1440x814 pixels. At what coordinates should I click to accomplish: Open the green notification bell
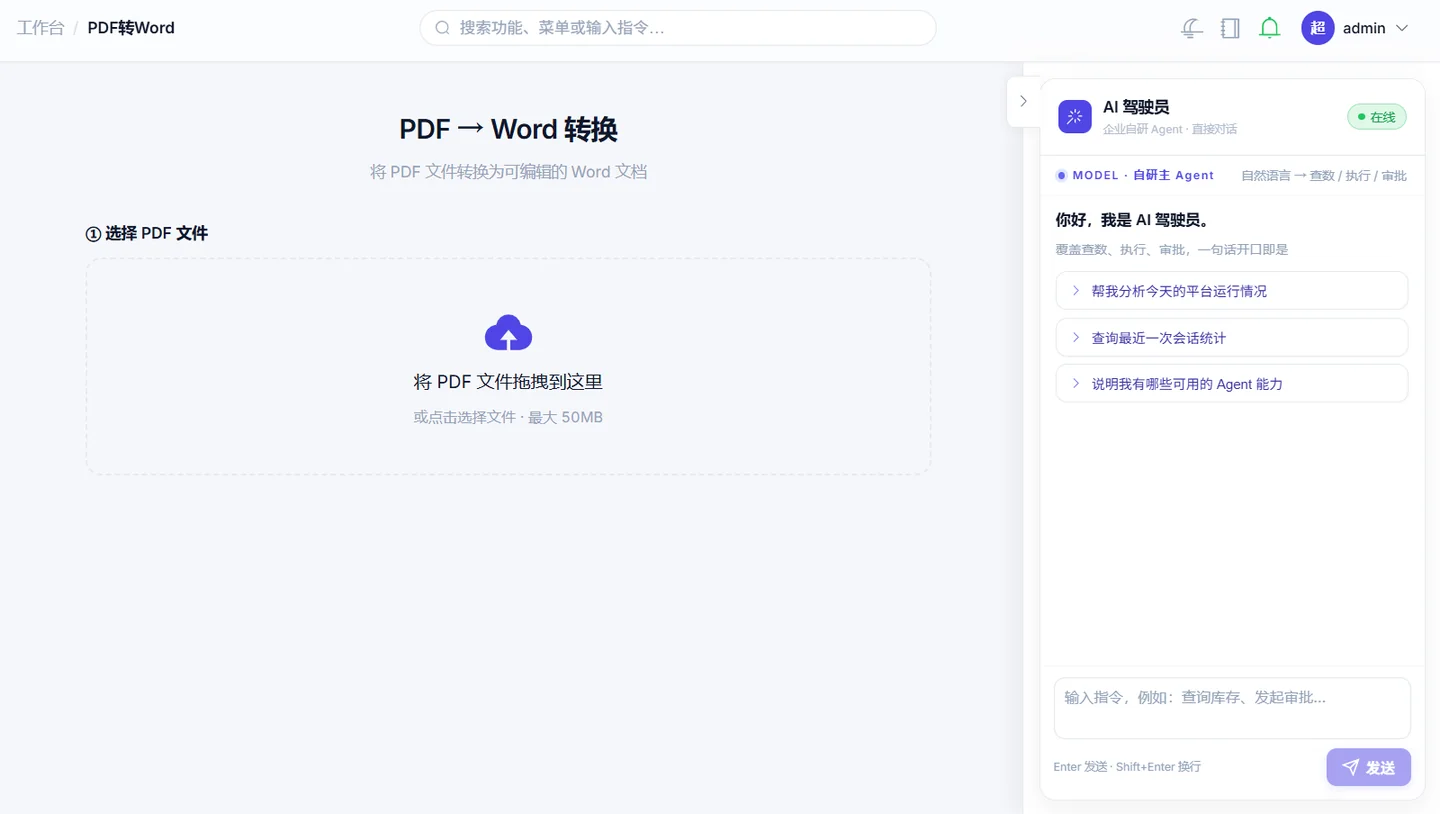coord(1269,28)
